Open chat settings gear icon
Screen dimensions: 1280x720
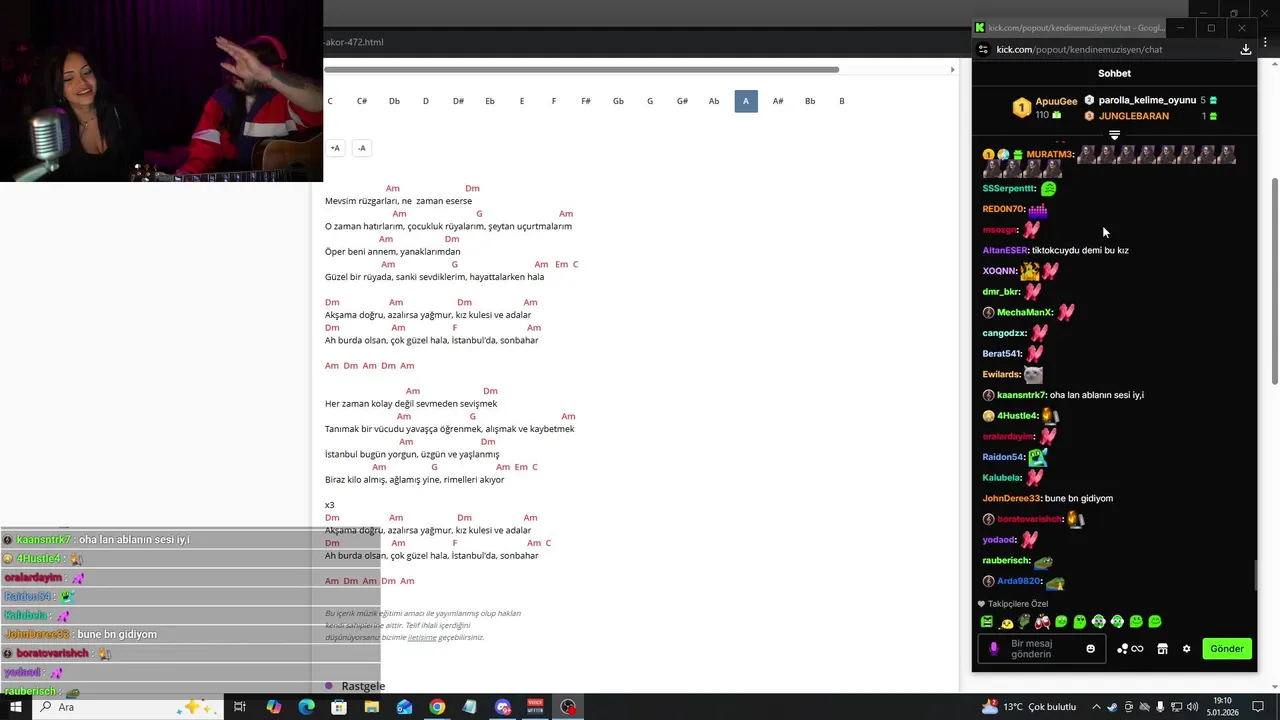tap(1186, 648)
